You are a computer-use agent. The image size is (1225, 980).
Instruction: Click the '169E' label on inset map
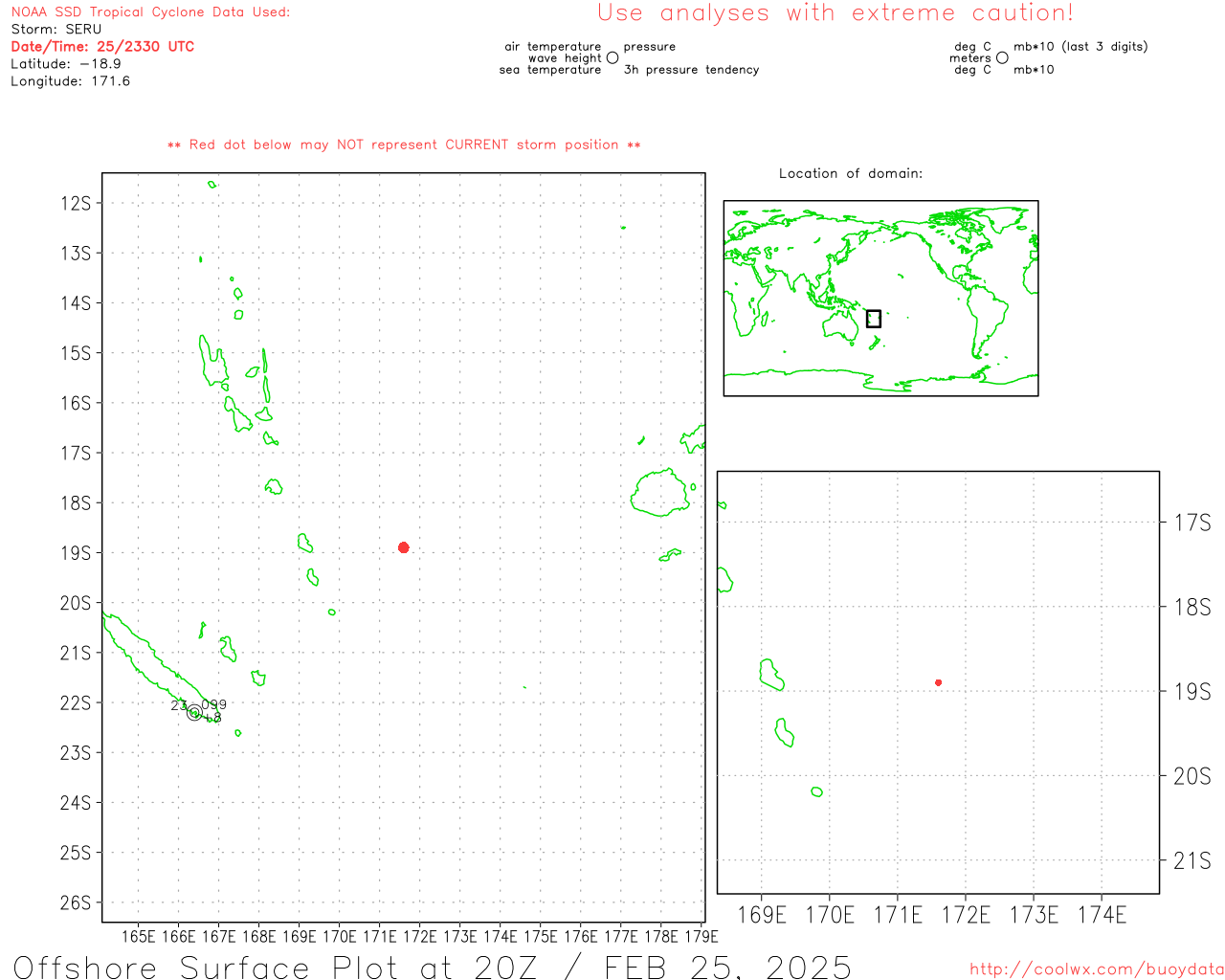(x=763, y=915)
